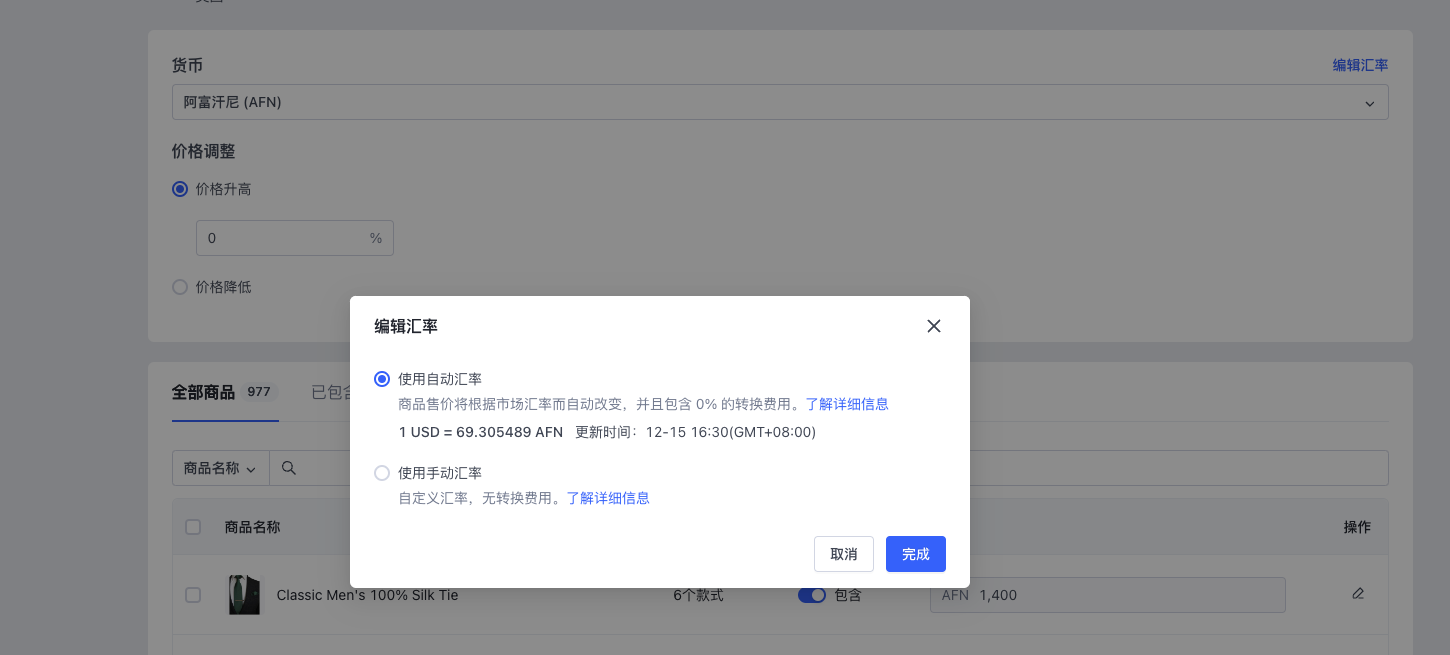Open the 阿富汗尼 (AFN) currency dropdown

click(x=779, y=102)
